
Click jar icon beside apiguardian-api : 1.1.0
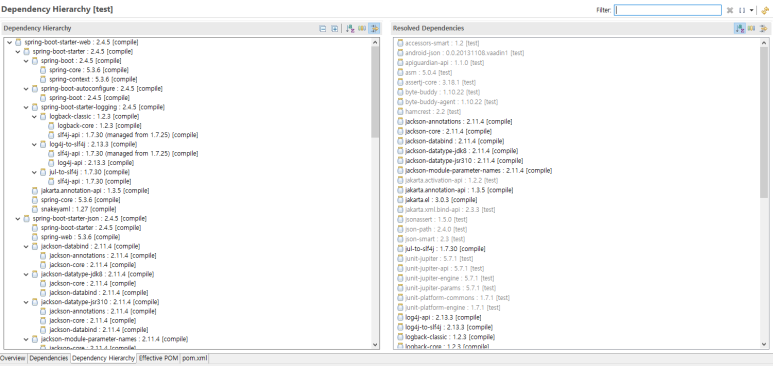(400, 63)
